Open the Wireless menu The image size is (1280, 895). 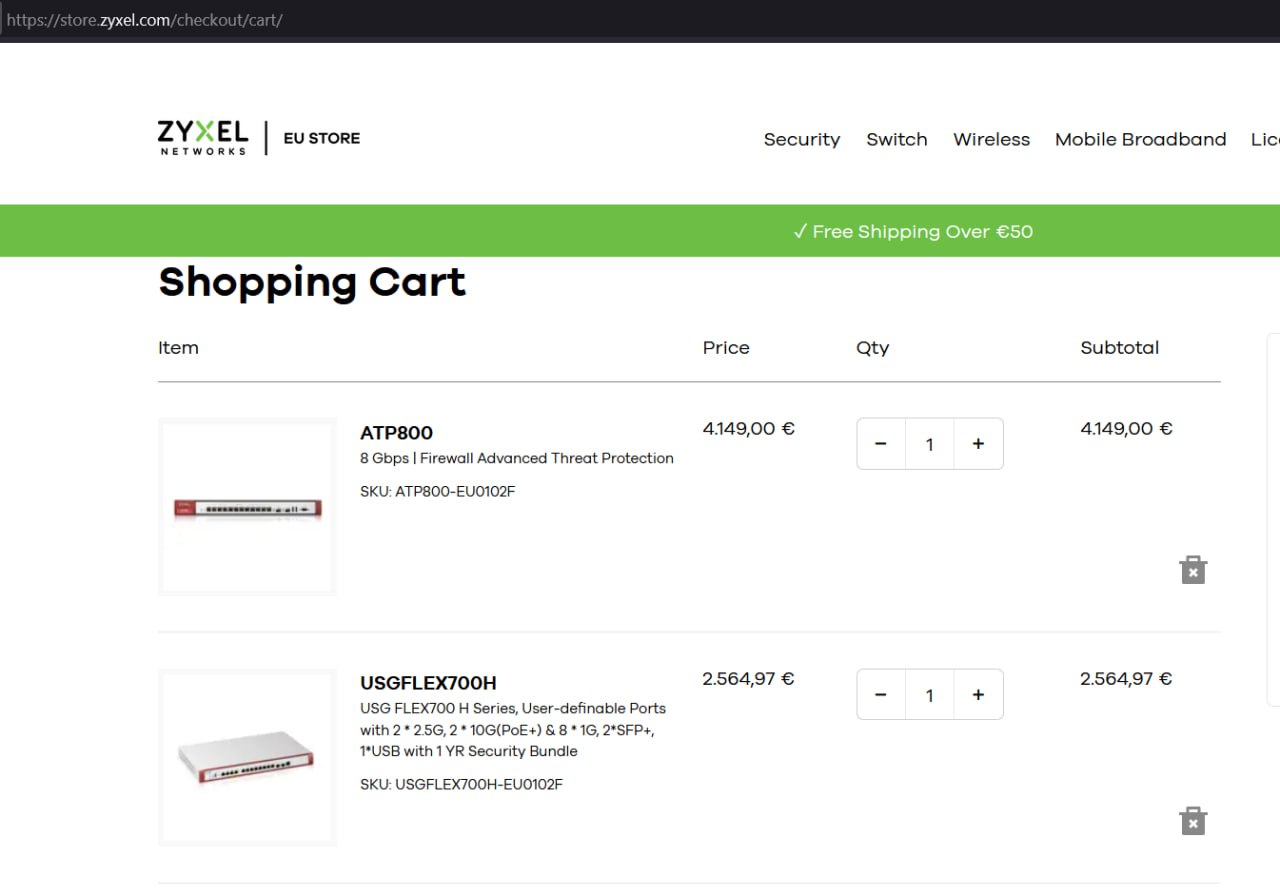[x=991, y=139]
